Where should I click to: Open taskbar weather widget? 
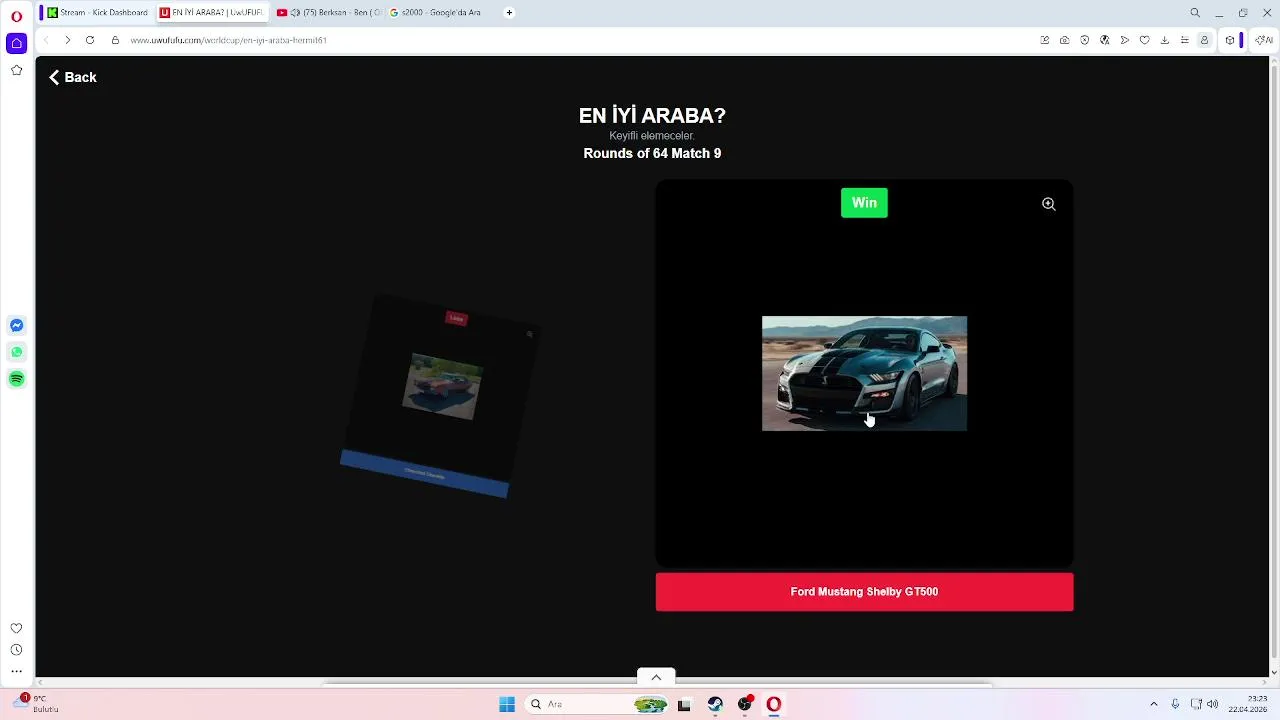(x=37, y=703)
